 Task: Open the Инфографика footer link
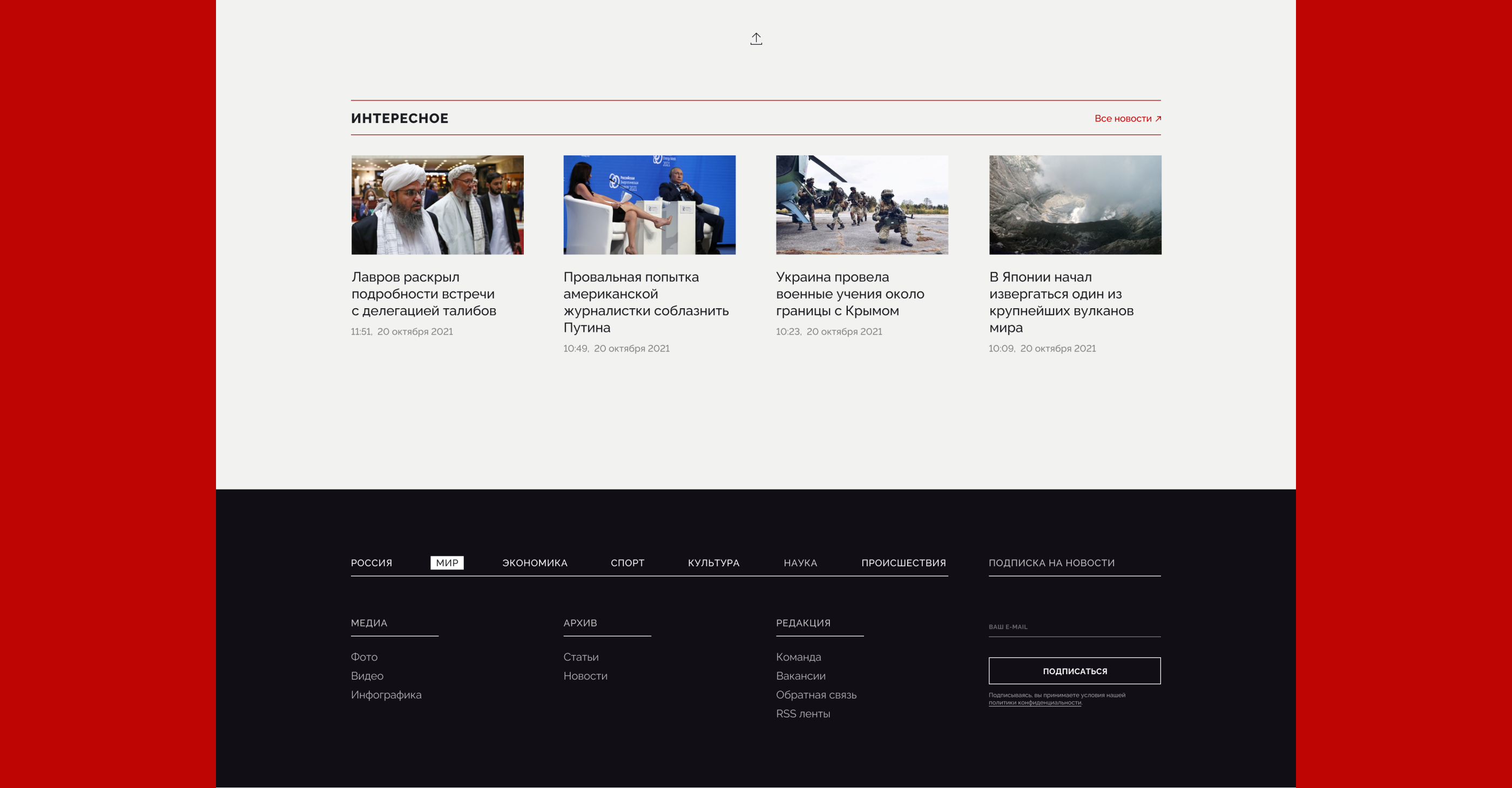pyautogui.click(x=386, y=695)
